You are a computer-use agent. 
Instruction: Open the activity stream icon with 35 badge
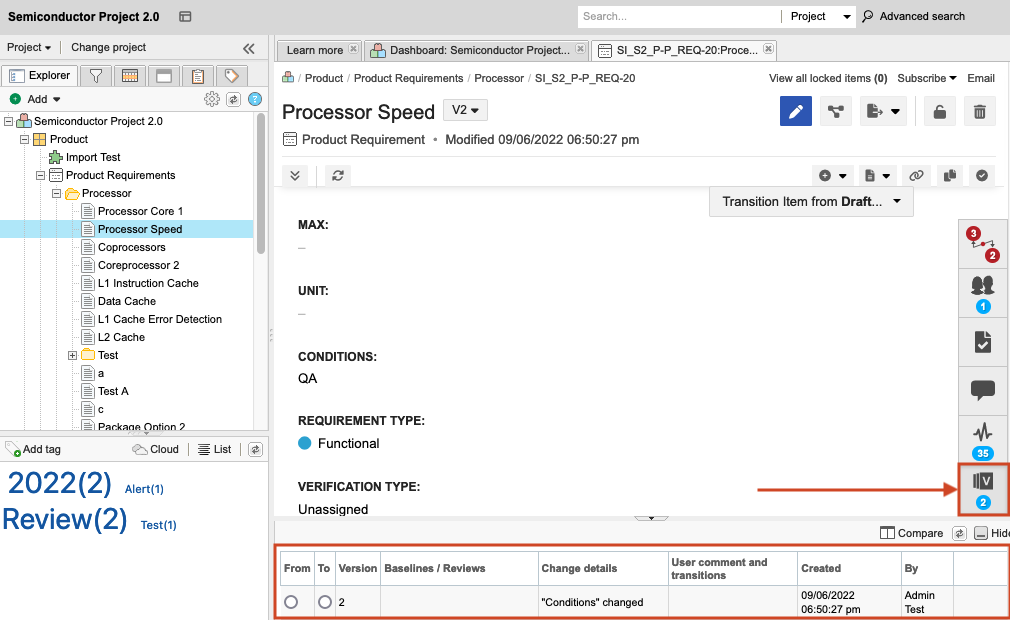tap(983, 439)
